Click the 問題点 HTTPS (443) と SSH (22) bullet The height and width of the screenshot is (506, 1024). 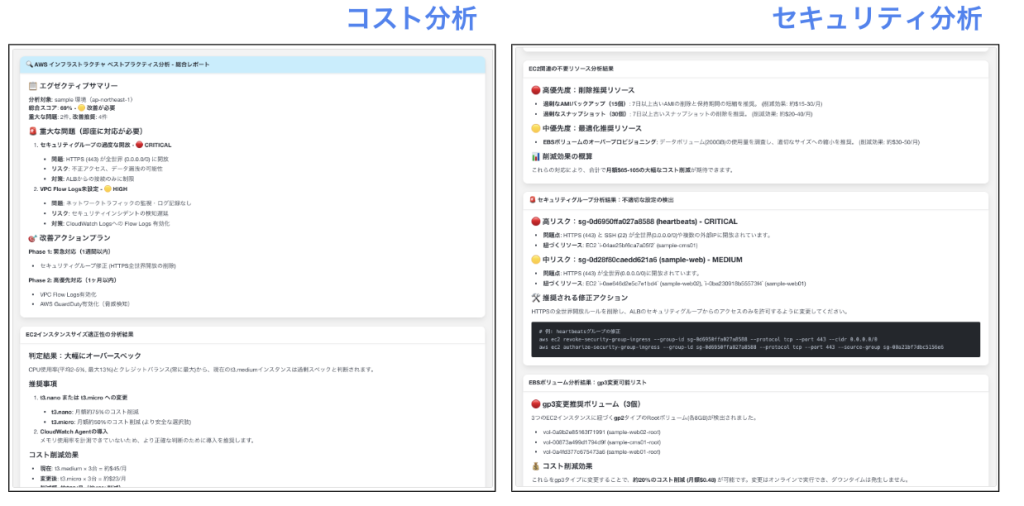tap(656, 235)
